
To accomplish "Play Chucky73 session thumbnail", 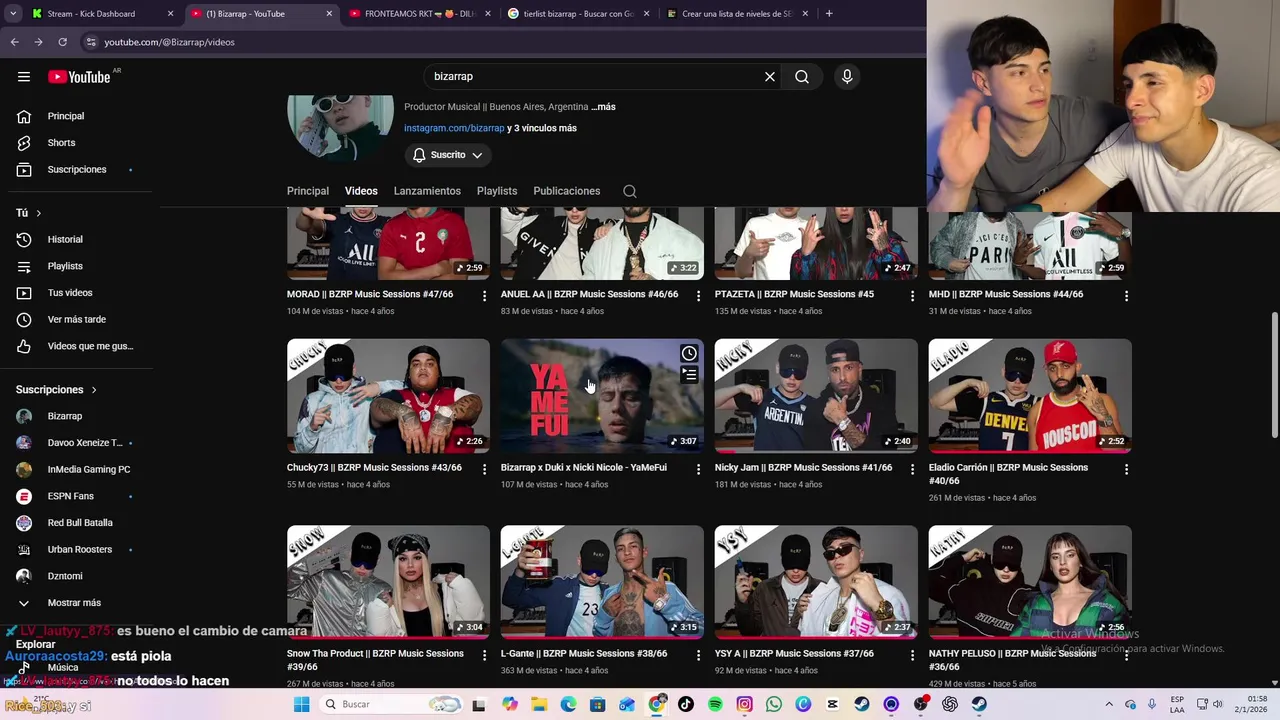I will click(x=388, y=396).
